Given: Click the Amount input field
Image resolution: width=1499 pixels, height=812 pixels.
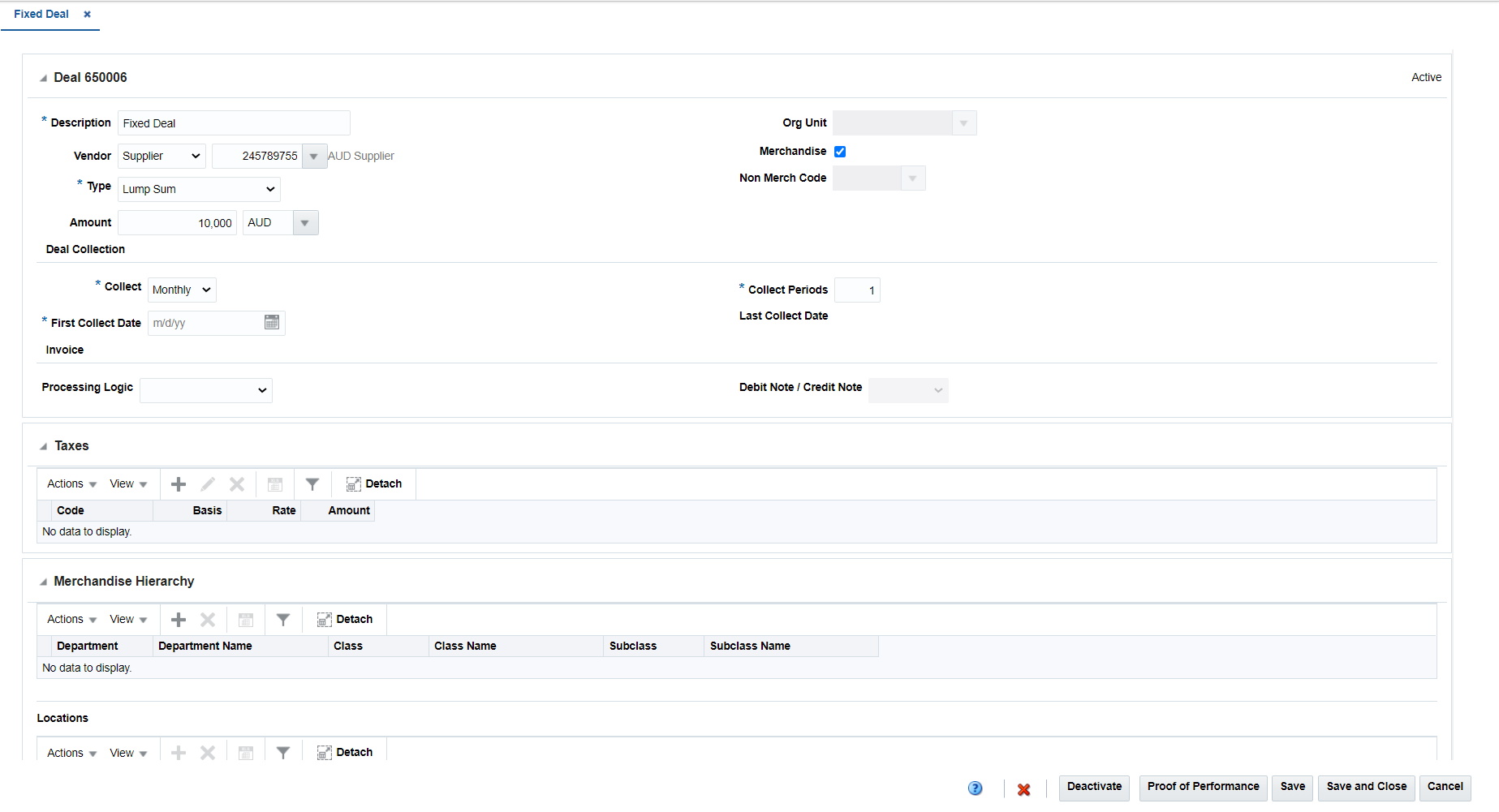Looking at the screenshot, I should coord(177,223).
